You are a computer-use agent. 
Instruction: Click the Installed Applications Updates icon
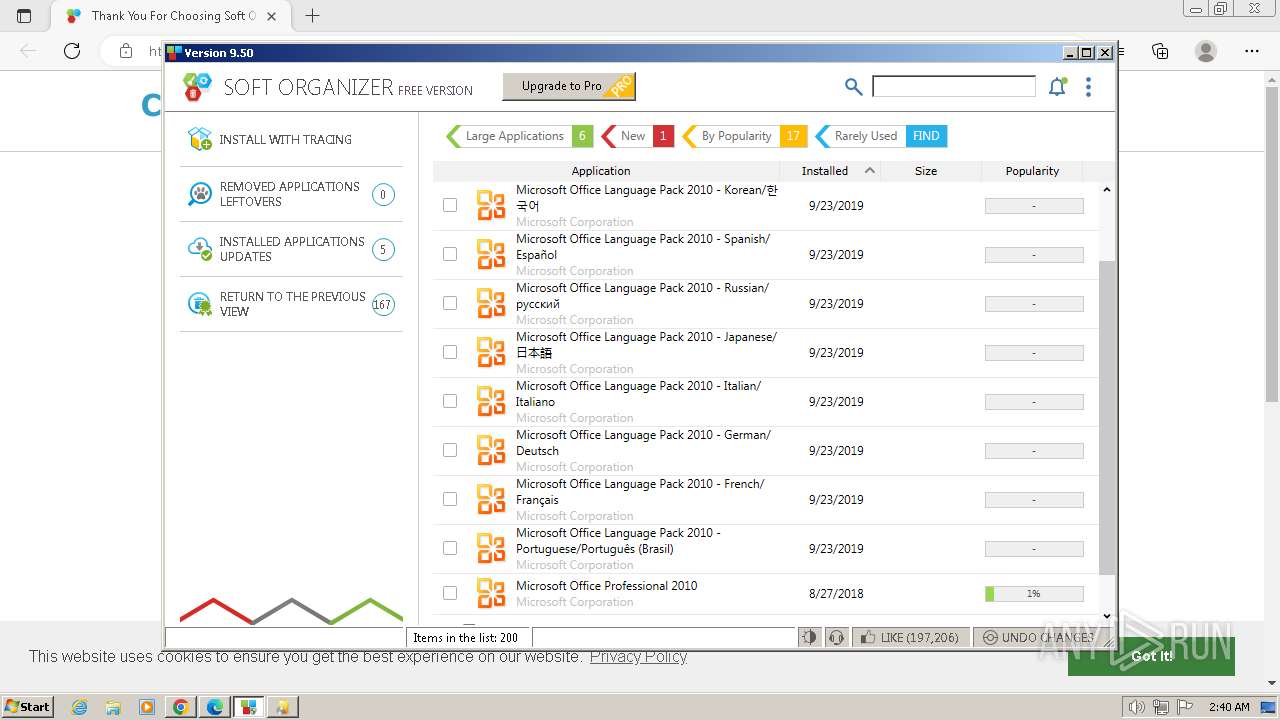pos(200,249)
